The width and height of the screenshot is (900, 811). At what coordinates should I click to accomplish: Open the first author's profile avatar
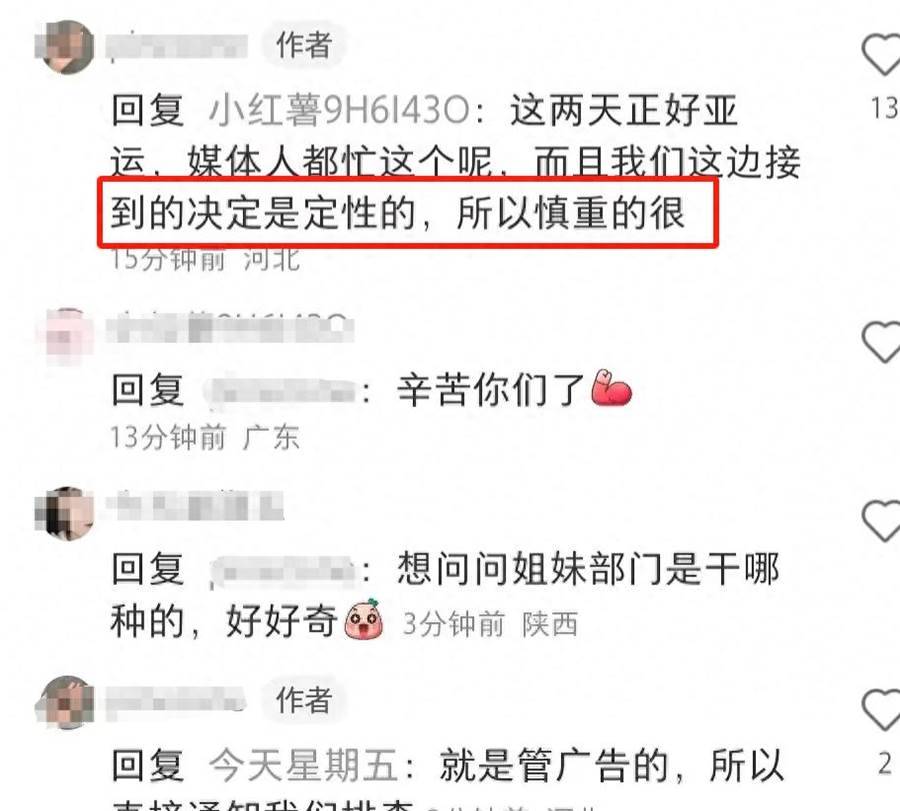[x=65, y=47]
